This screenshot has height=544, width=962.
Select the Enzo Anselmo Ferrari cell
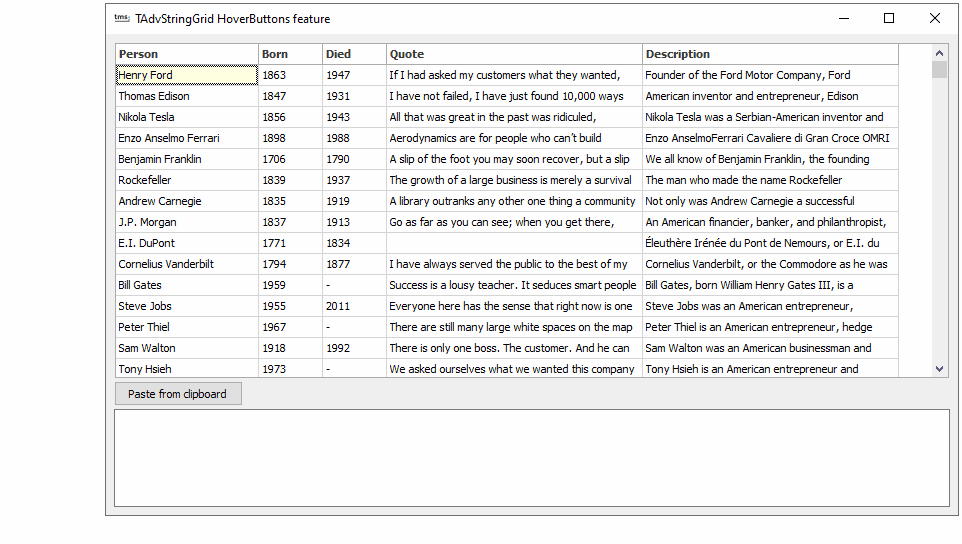pos(187,138)
